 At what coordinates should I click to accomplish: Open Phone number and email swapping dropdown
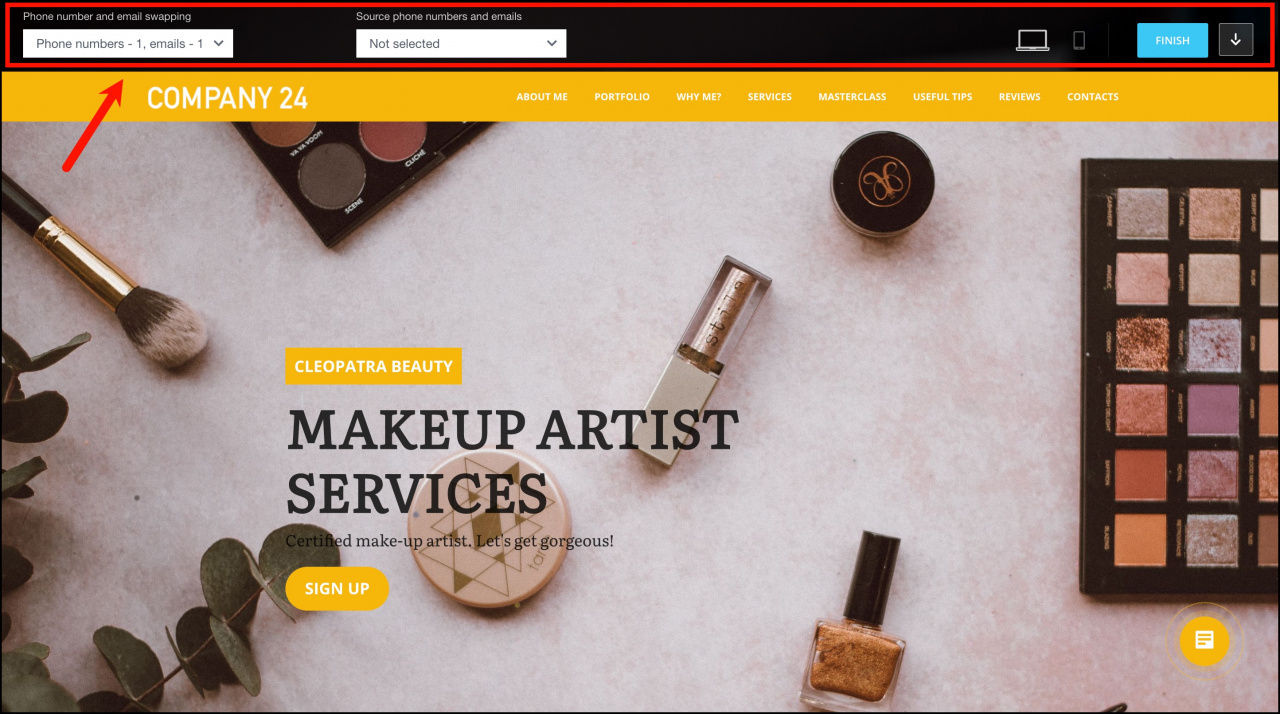(x=128, y=43)
